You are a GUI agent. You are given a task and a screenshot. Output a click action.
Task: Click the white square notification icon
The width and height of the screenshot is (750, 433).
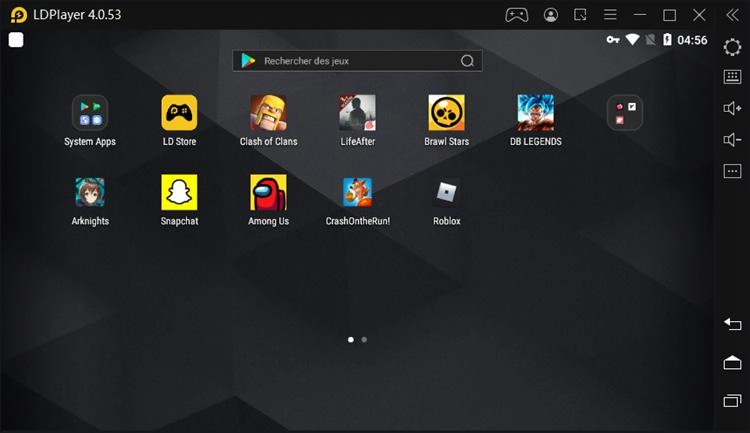click(x=16, y=40)
